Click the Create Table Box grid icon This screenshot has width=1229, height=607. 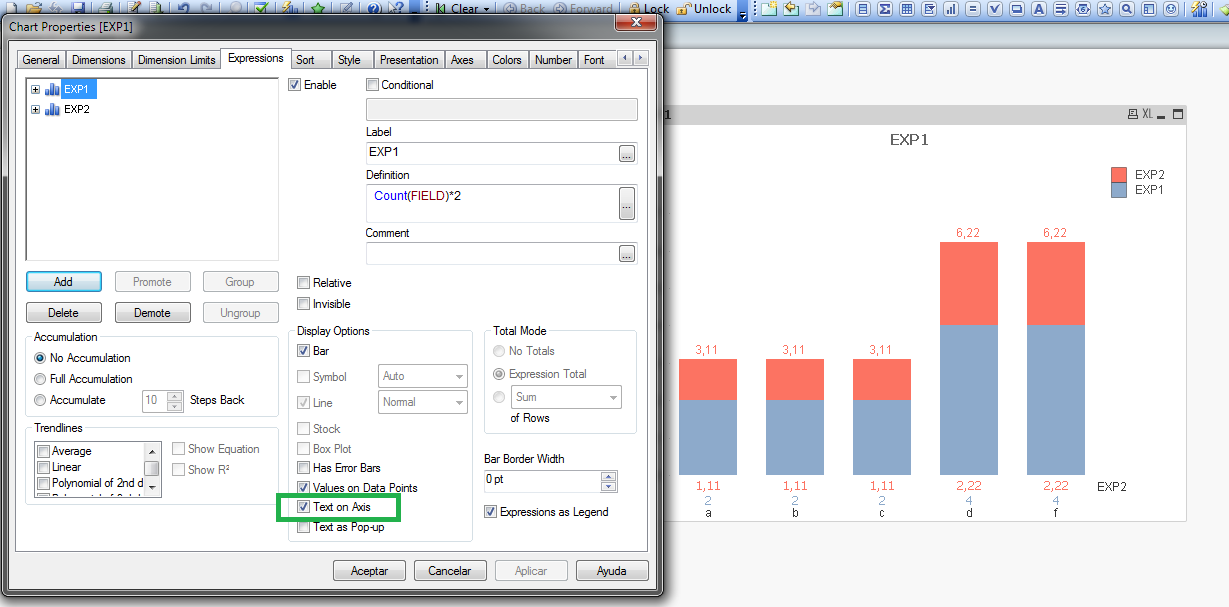[907, 9]
